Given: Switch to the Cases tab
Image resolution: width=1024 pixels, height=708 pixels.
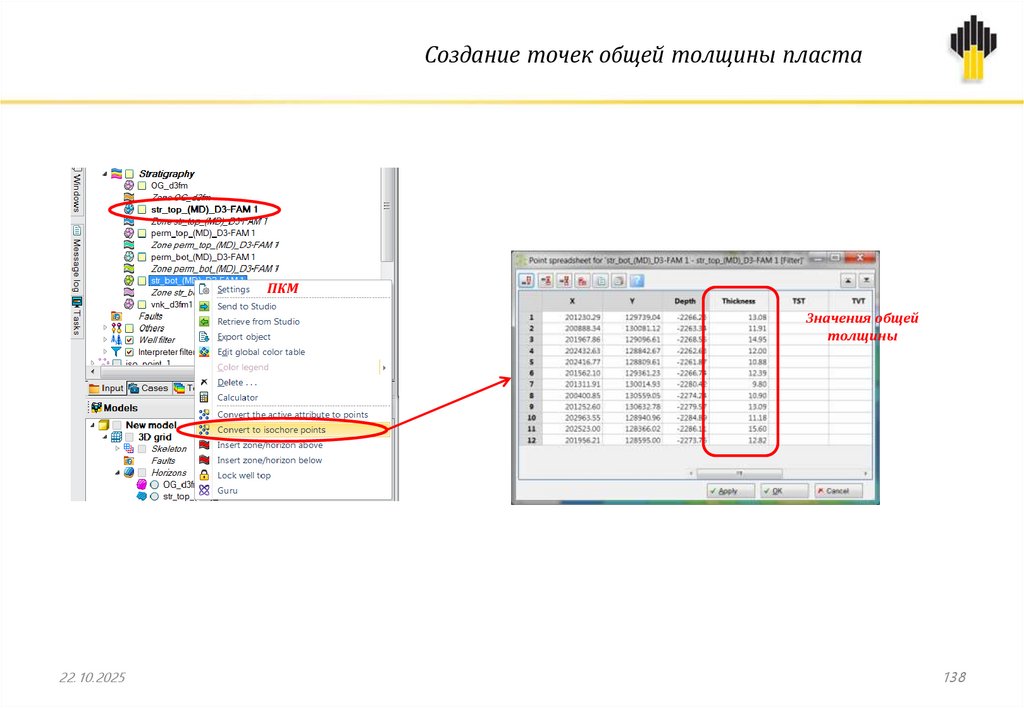Looking at the screenshot, I should [149, 388].
